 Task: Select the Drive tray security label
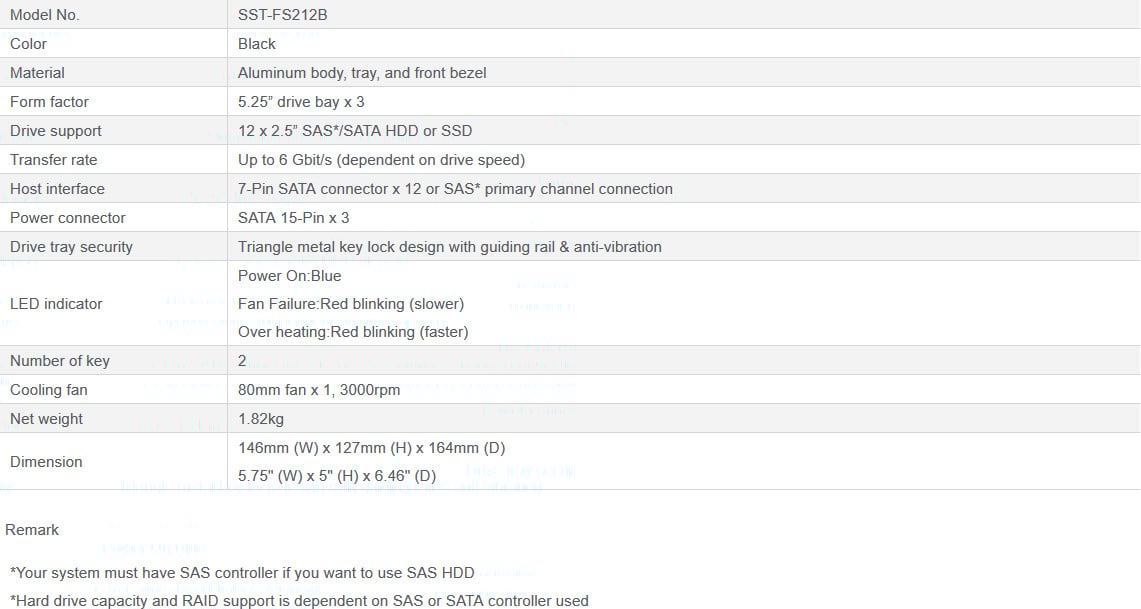click(71, 247)
